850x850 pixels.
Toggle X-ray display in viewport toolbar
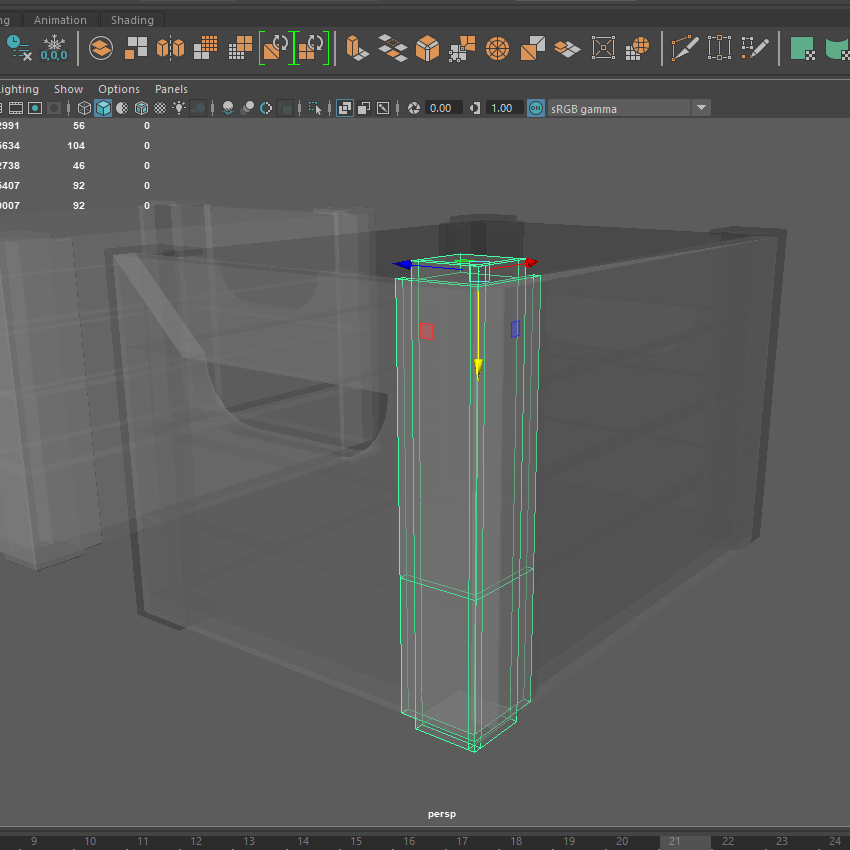(344, 108)
